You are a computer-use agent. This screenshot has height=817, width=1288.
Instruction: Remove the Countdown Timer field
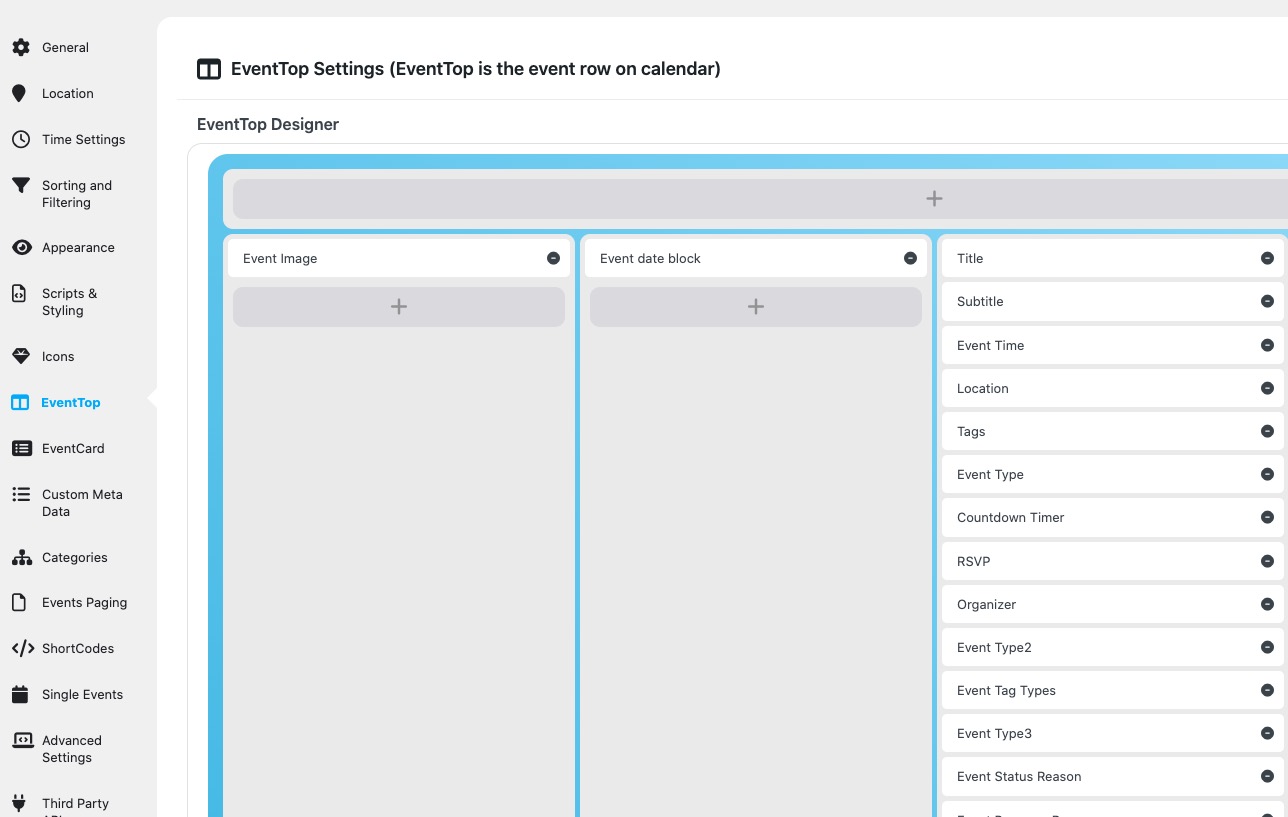1267,517
